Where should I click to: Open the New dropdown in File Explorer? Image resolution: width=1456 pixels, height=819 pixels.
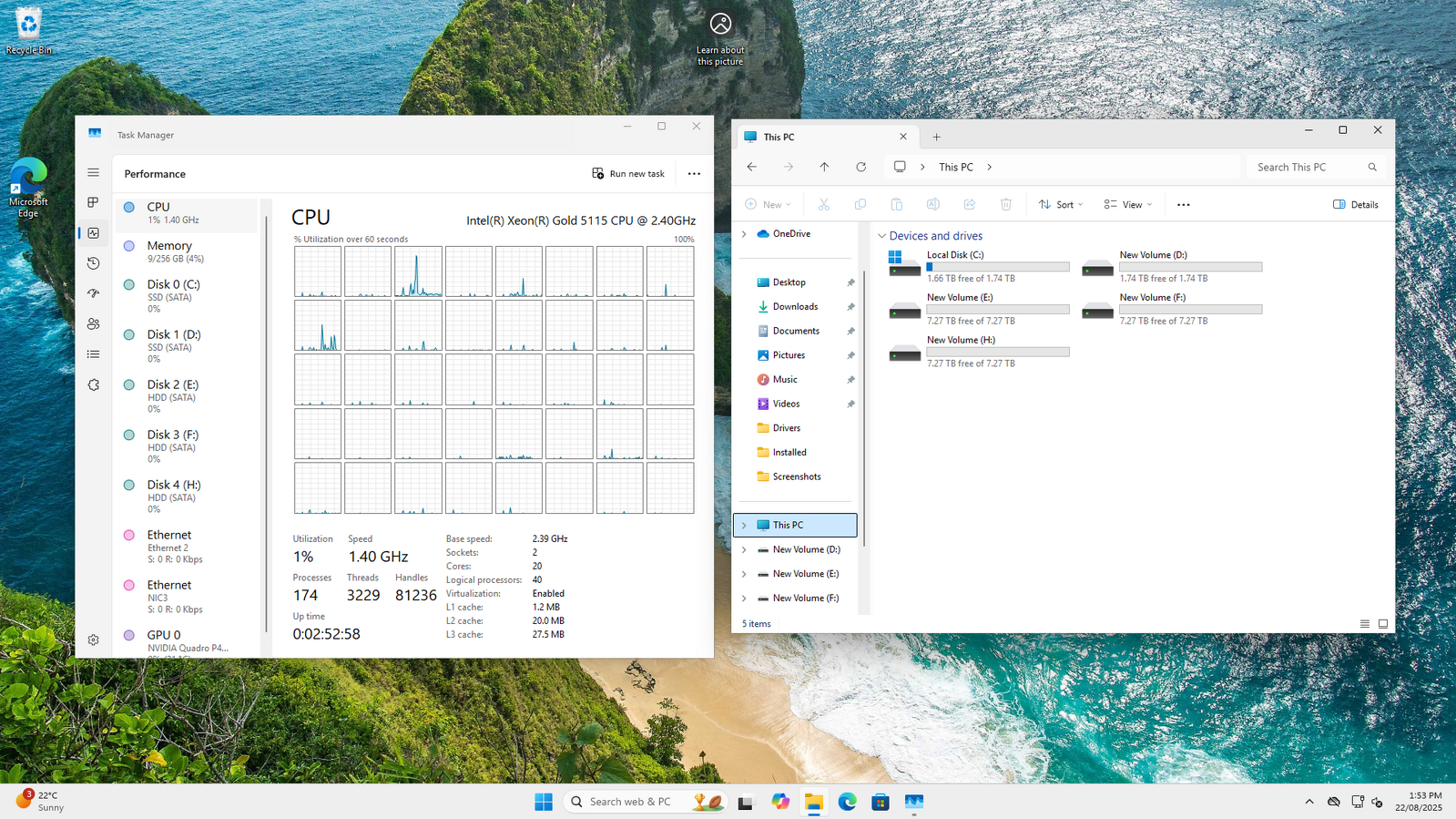coord(769,204)
